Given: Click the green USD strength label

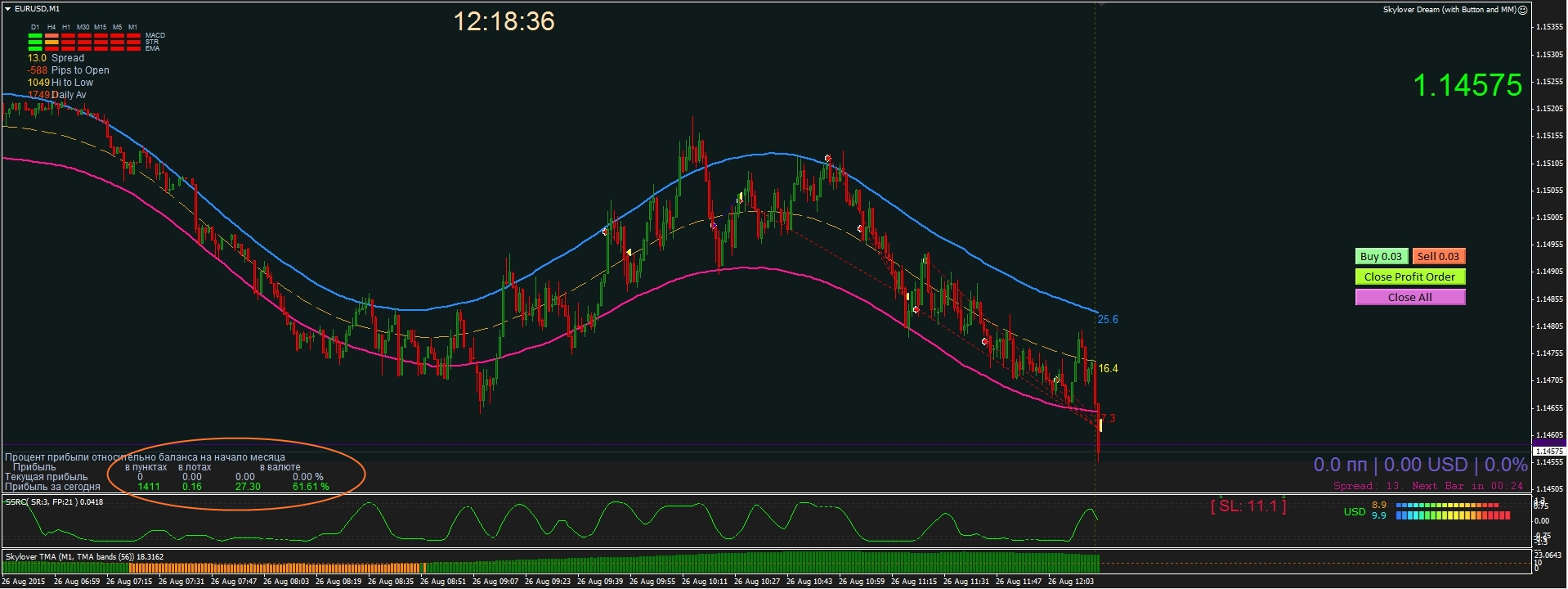Looking at the screenshot, I should [x=1354, y=511].
